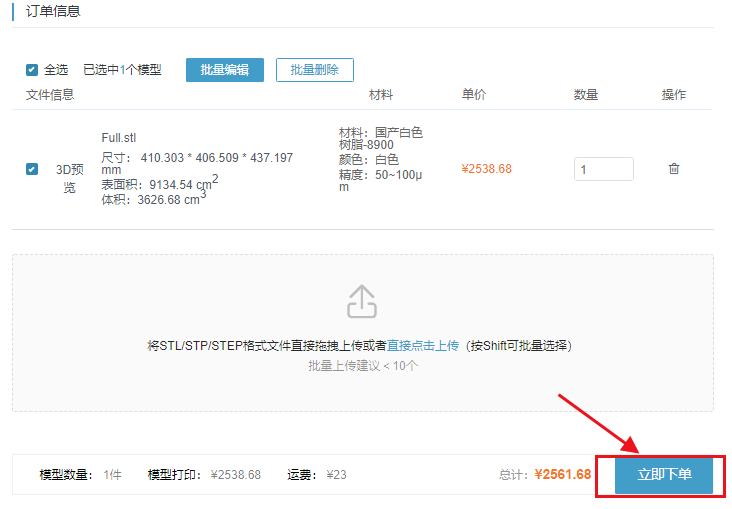
Task: Click the 表面积 9134.54 value
Action: 160,183
